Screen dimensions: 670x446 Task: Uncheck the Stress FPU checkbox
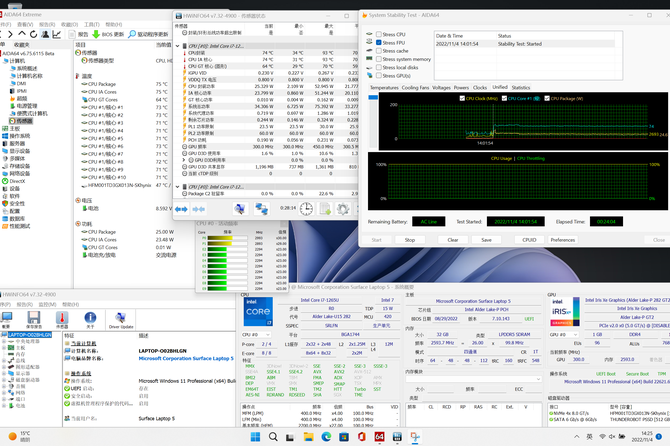pyautogui.click(x=379, y=43)
